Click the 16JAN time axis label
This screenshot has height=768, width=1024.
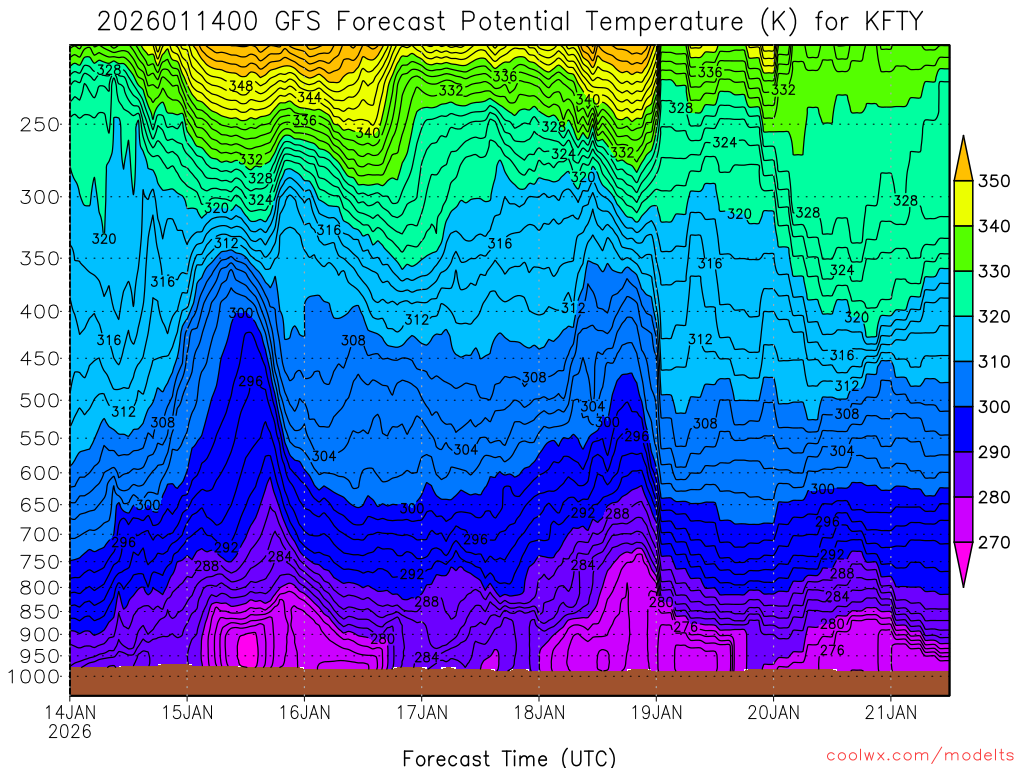coord(304,712)
